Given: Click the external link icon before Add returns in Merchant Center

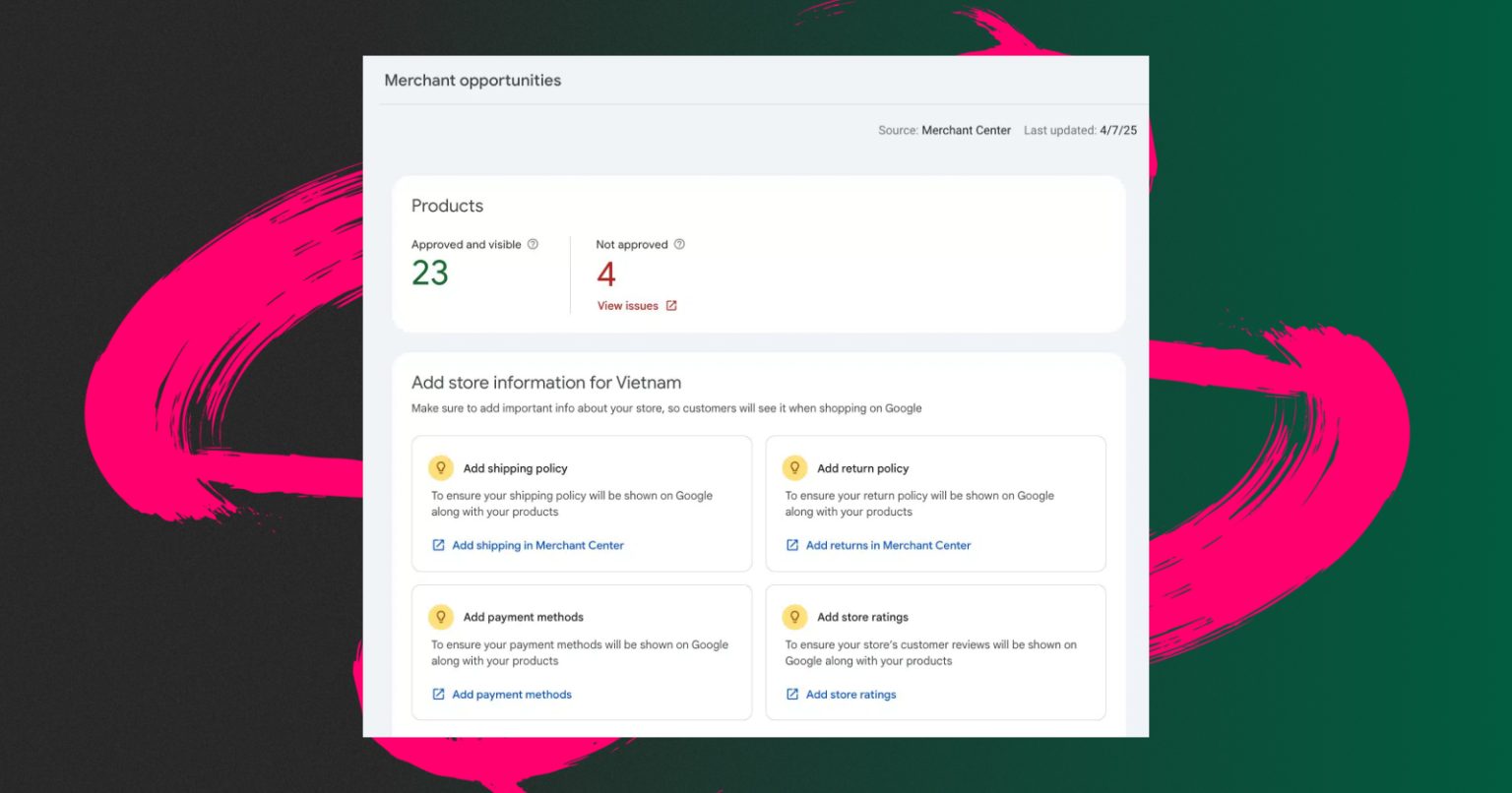Looking at the screenshot, I should (792, 545).
